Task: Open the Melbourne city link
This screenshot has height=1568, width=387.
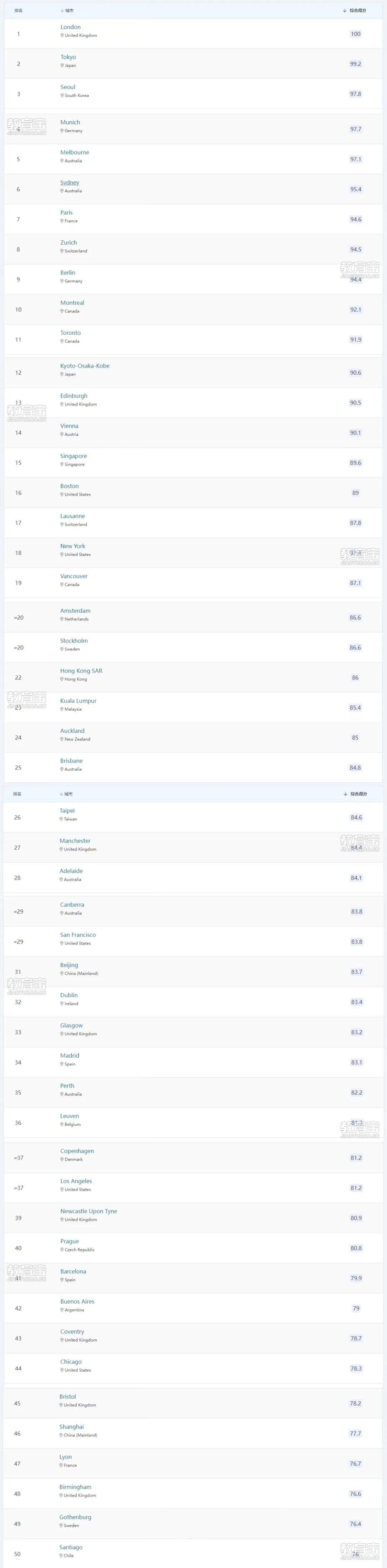Action: pos(75,152)
